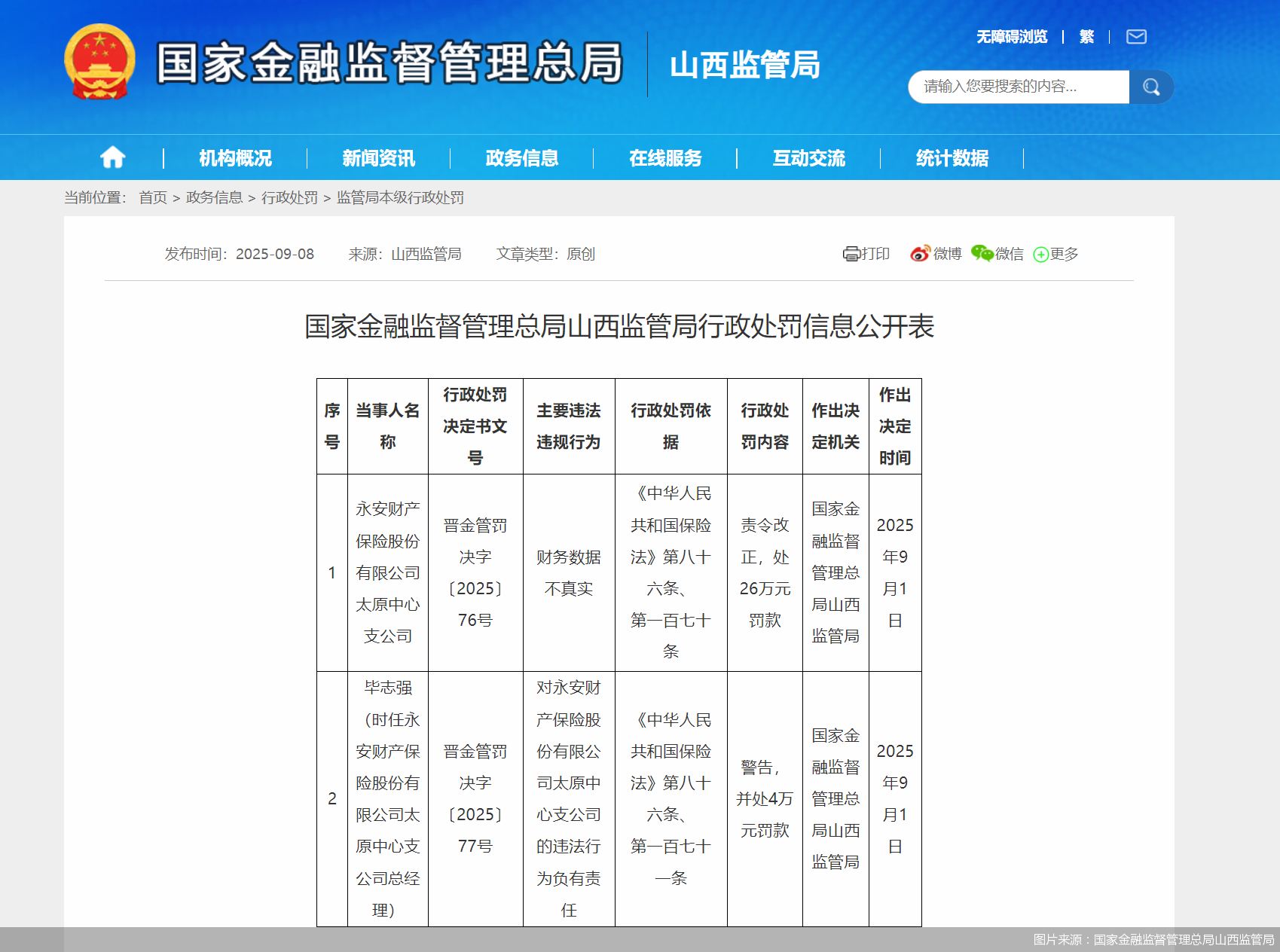The image size is (1280, 952).
Task: Open the 统计数据 menu
Action: point(952,158)
